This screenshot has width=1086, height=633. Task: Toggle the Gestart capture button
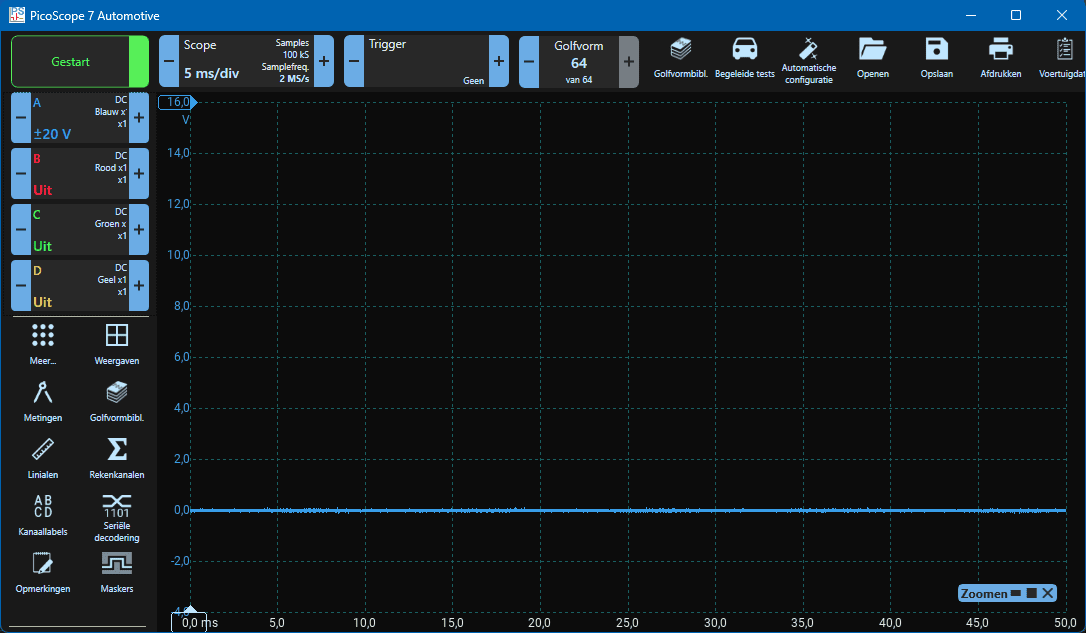[x=70, y=62]
